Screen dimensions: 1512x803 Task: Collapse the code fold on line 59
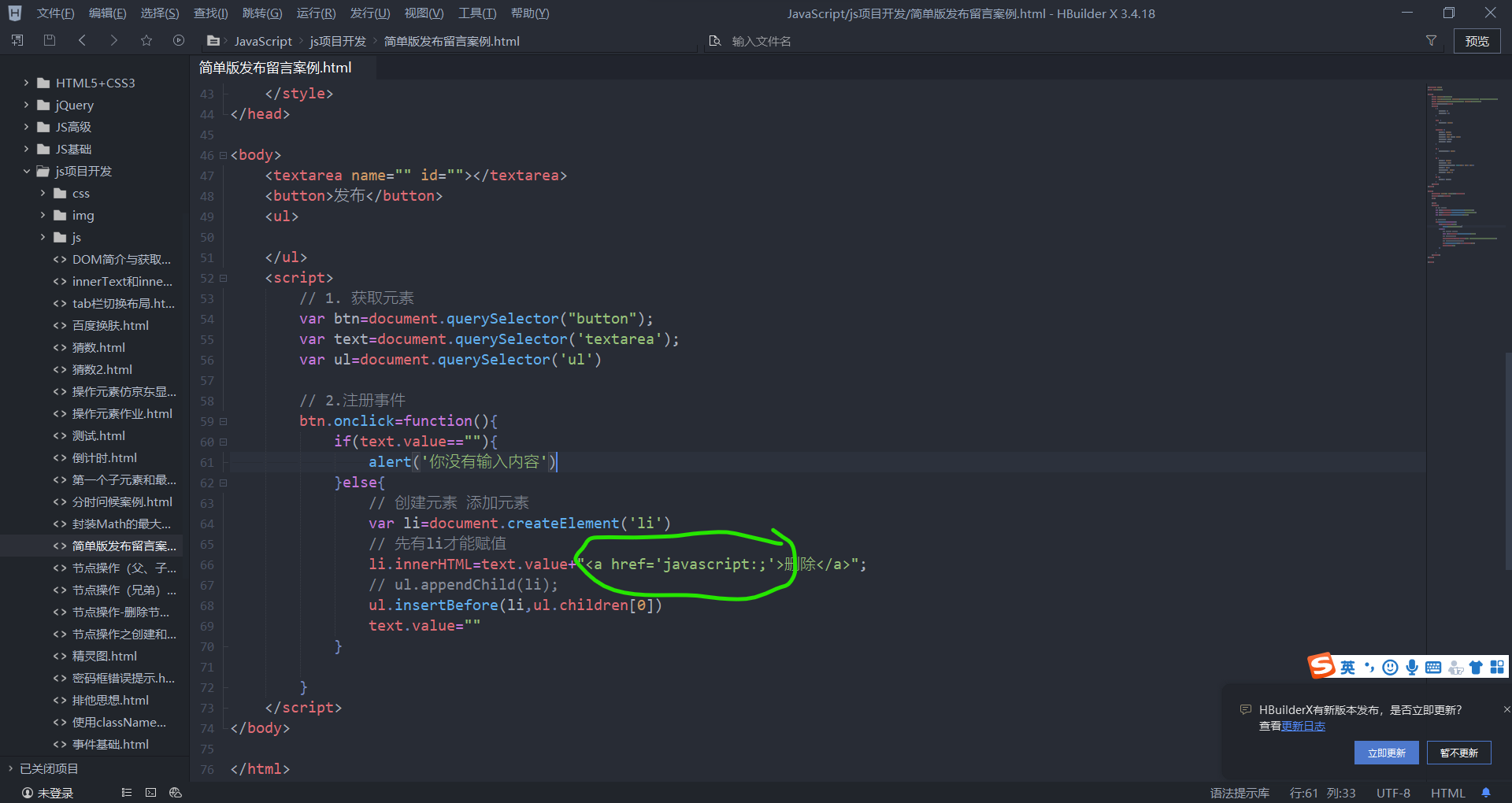tap(223, 421)
